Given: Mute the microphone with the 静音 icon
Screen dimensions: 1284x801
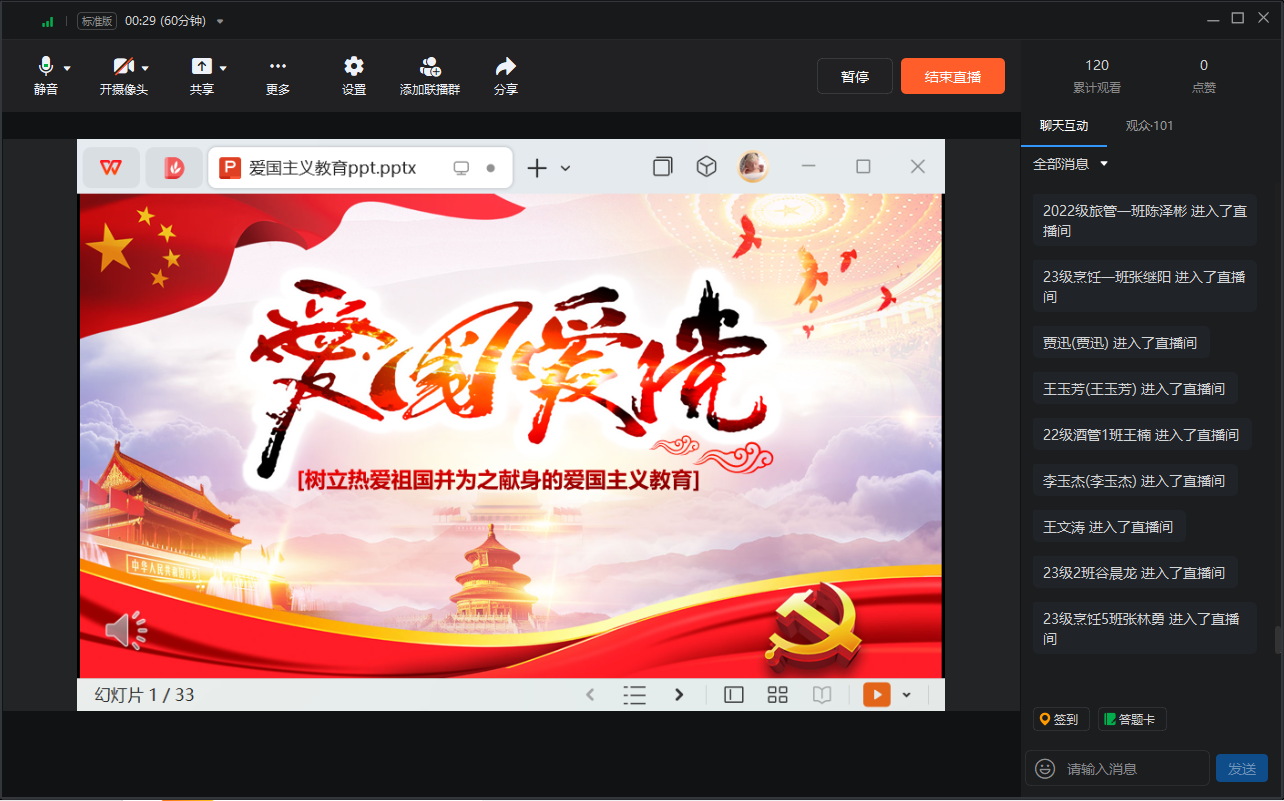Looking at the screenshot, I should [45, 67].
